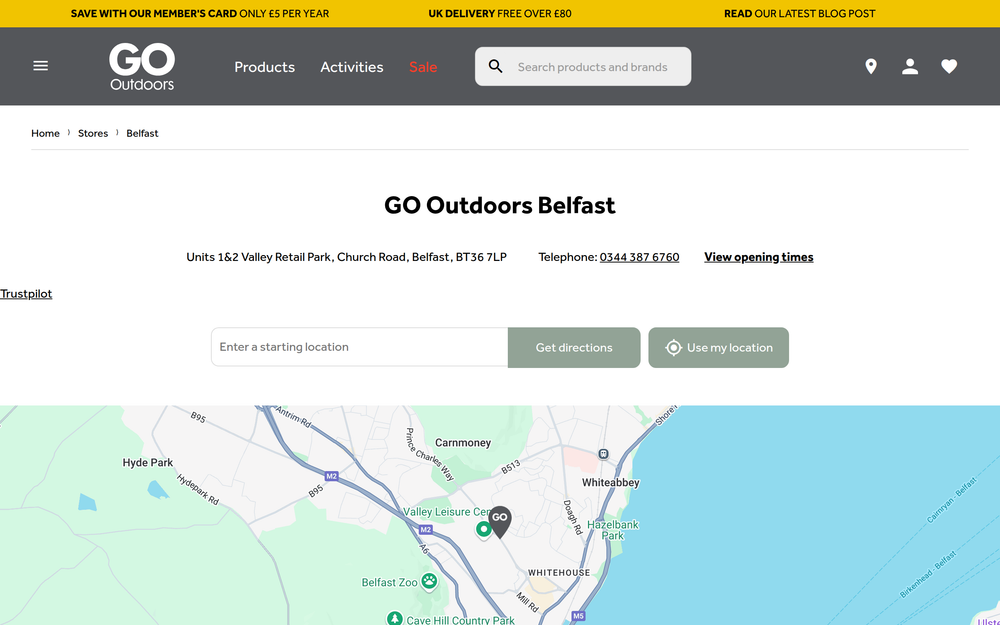1000x625 pixels.
Task: Click the Carnmoney map label
Action: (463, 443)
